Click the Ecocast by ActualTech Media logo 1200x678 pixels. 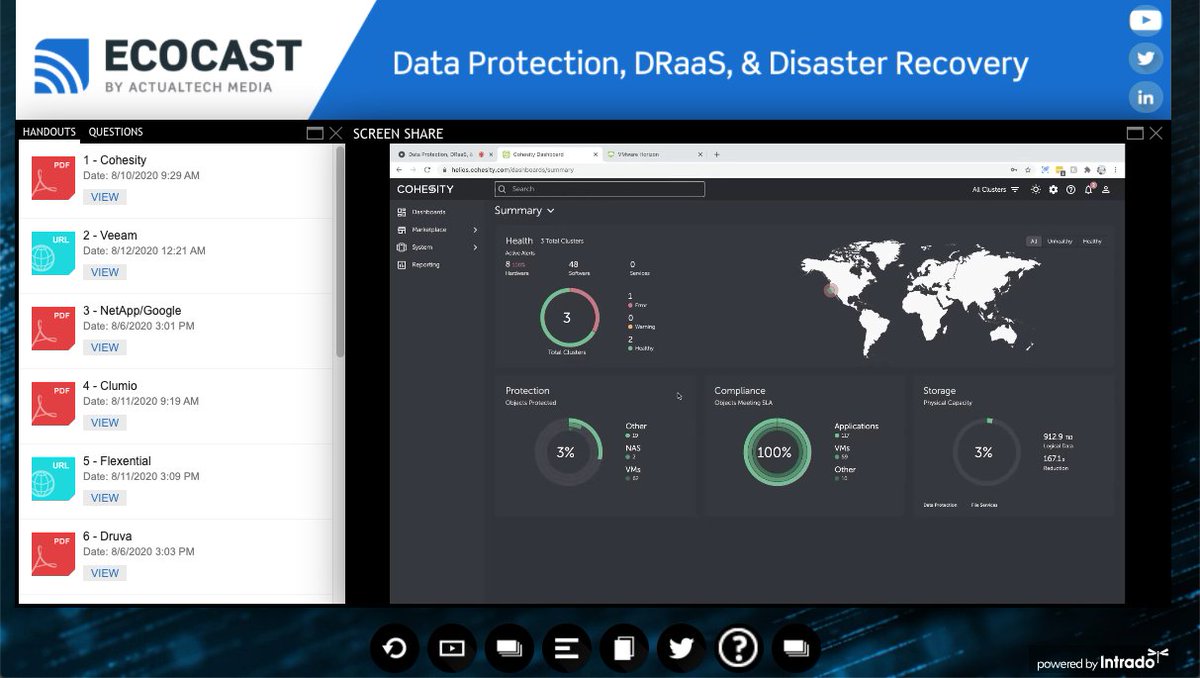[x=168, y=66]
